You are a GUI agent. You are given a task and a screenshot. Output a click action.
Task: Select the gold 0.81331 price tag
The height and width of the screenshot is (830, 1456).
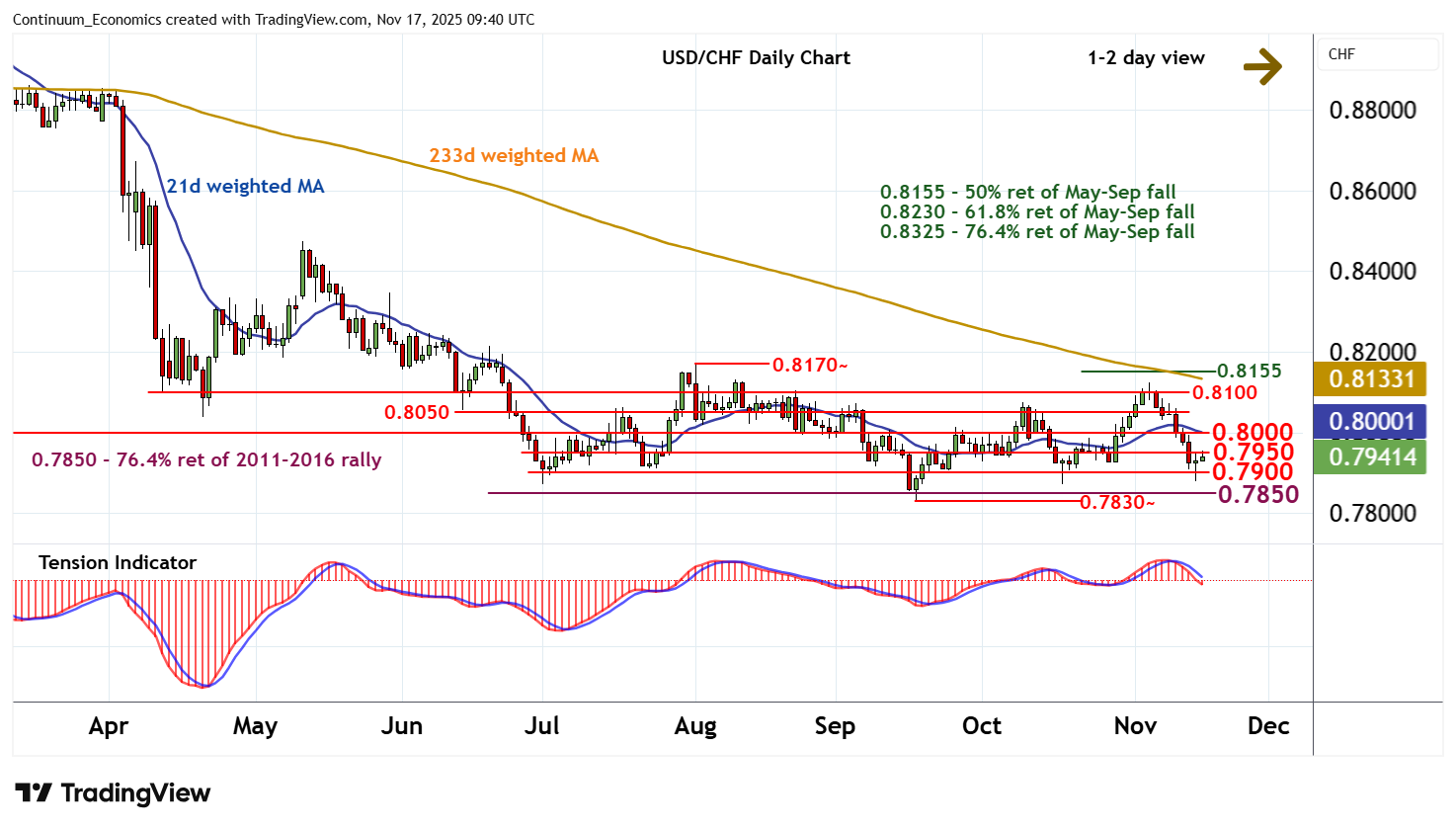pos(1371,379)
